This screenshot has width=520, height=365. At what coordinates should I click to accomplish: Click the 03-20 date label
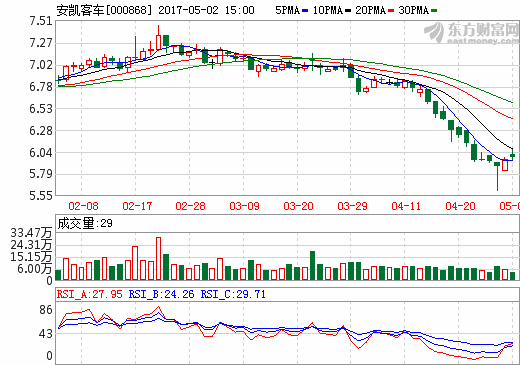pos(298,206)
